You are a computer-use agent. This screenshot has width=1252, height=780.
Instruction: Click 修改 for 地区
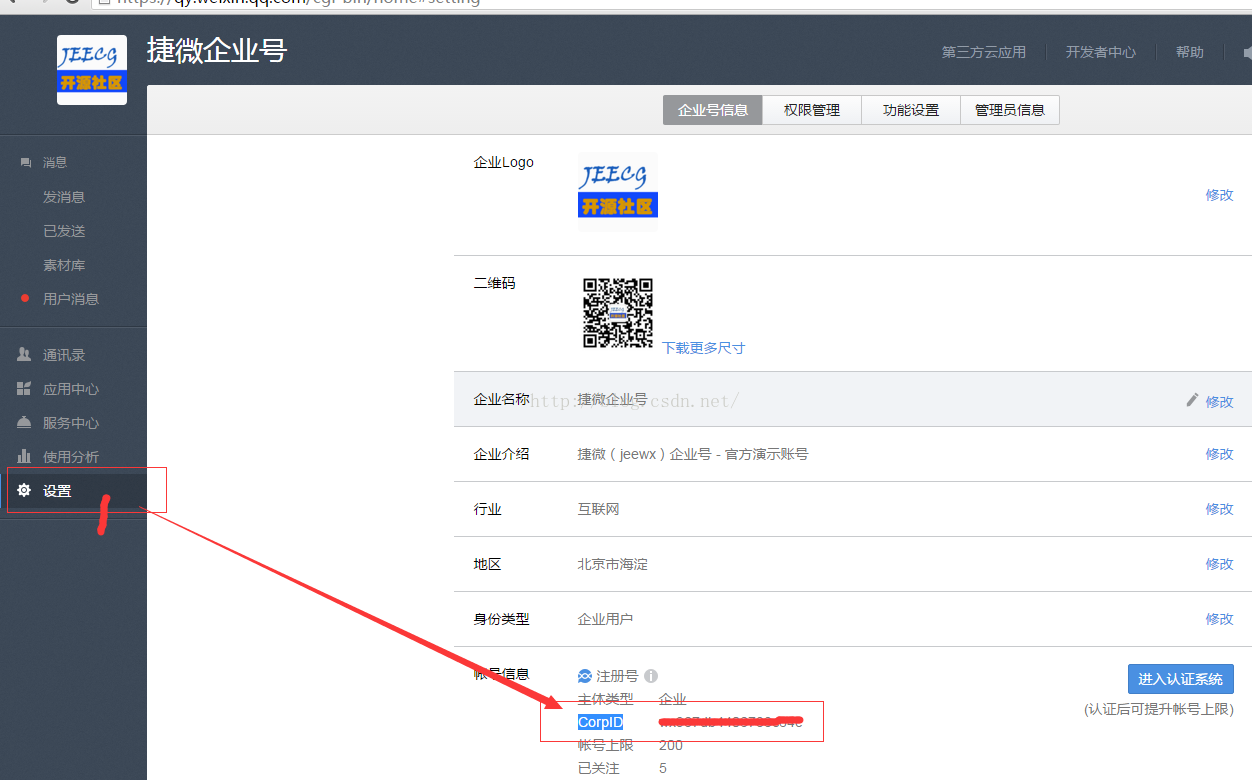pos(1219,564)
